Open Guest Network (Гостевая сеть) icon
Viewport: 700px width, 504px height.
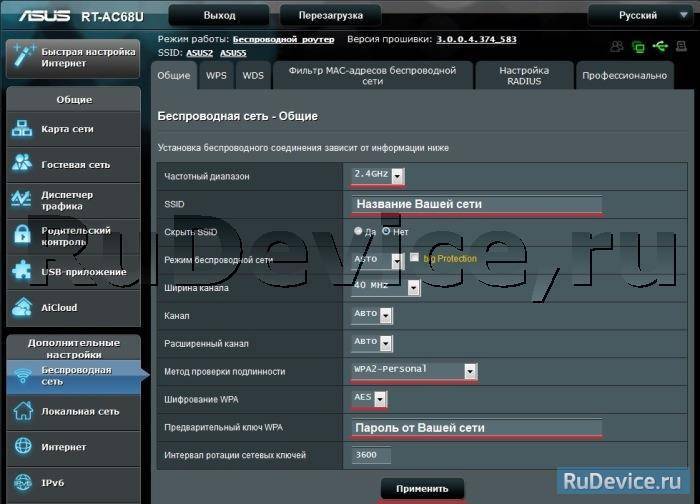coord(22,164)
